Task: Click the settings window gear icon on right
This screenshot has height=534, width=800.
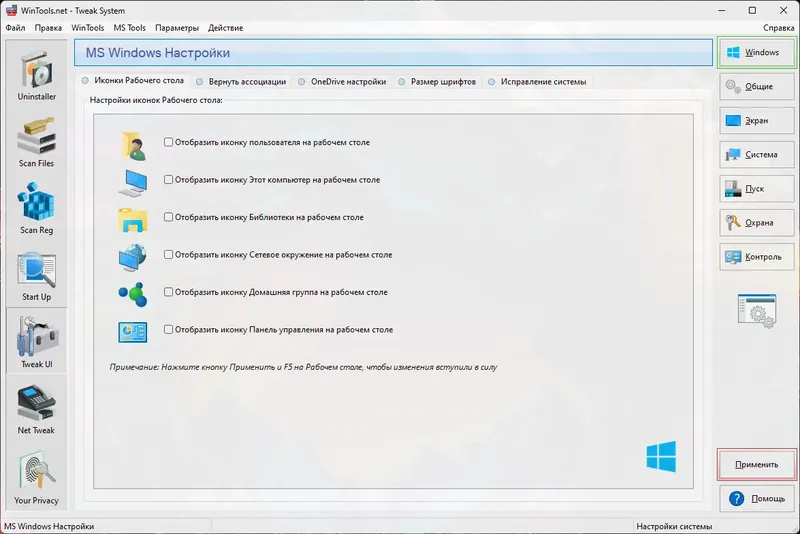Action: pyautogui.click(x=757, y=311)
